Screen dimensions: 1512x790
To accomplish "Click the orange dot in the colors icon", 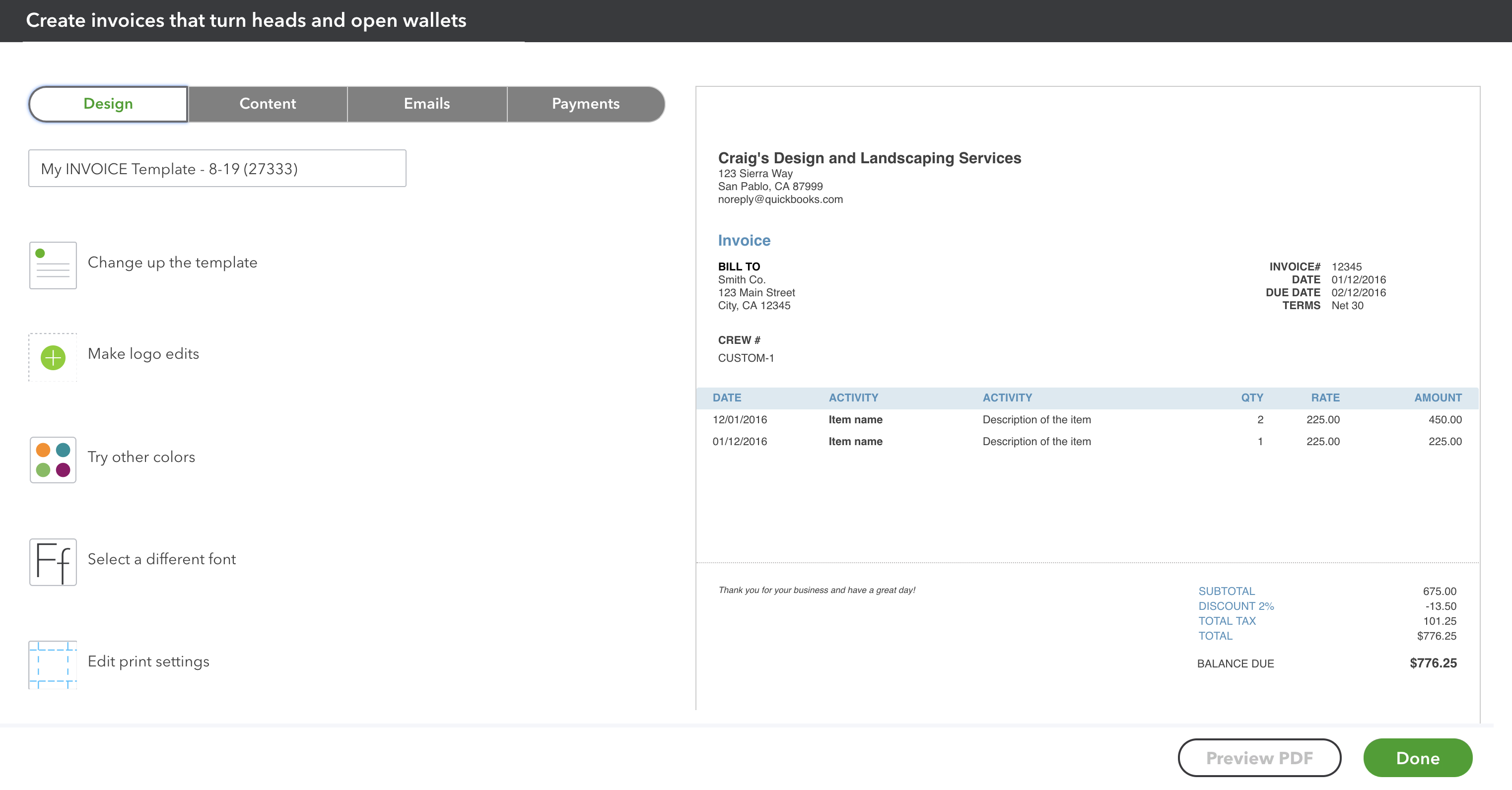I will pos(43,450).
